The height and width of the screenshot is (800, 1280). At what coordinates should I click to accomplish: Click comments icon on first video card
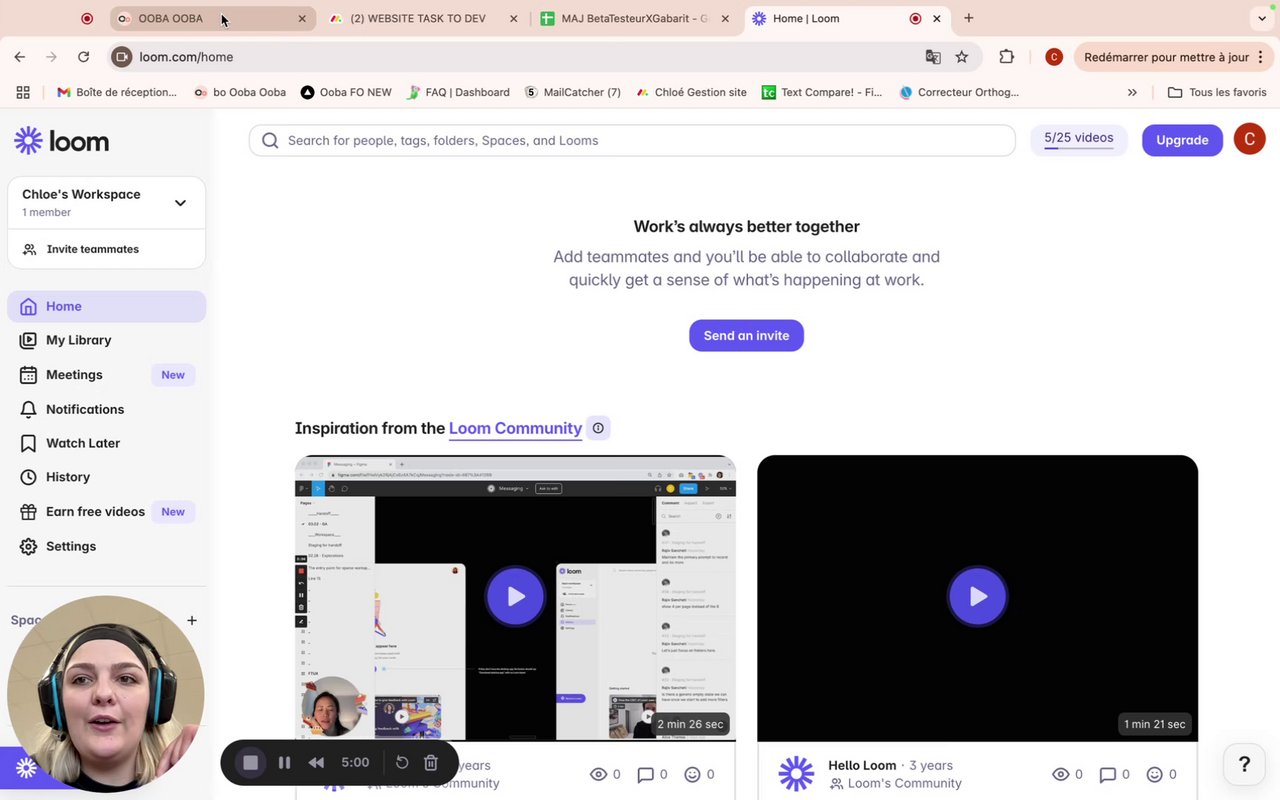point(645,774)
